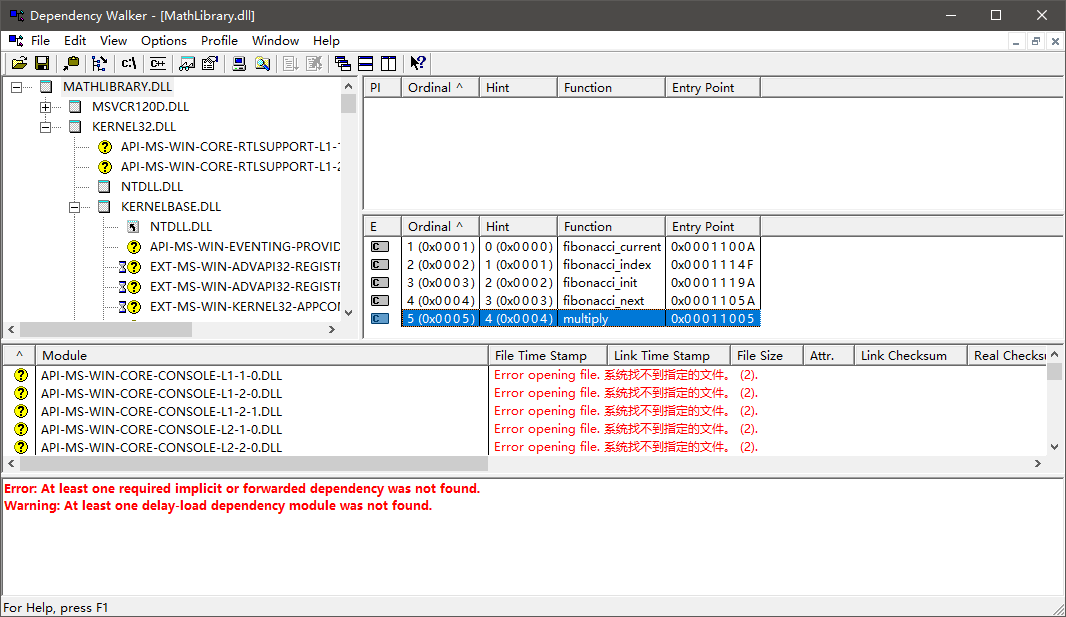Click the Copy toolbar icon
This screenshot has width=1066, height=617.
click(72, 64)
